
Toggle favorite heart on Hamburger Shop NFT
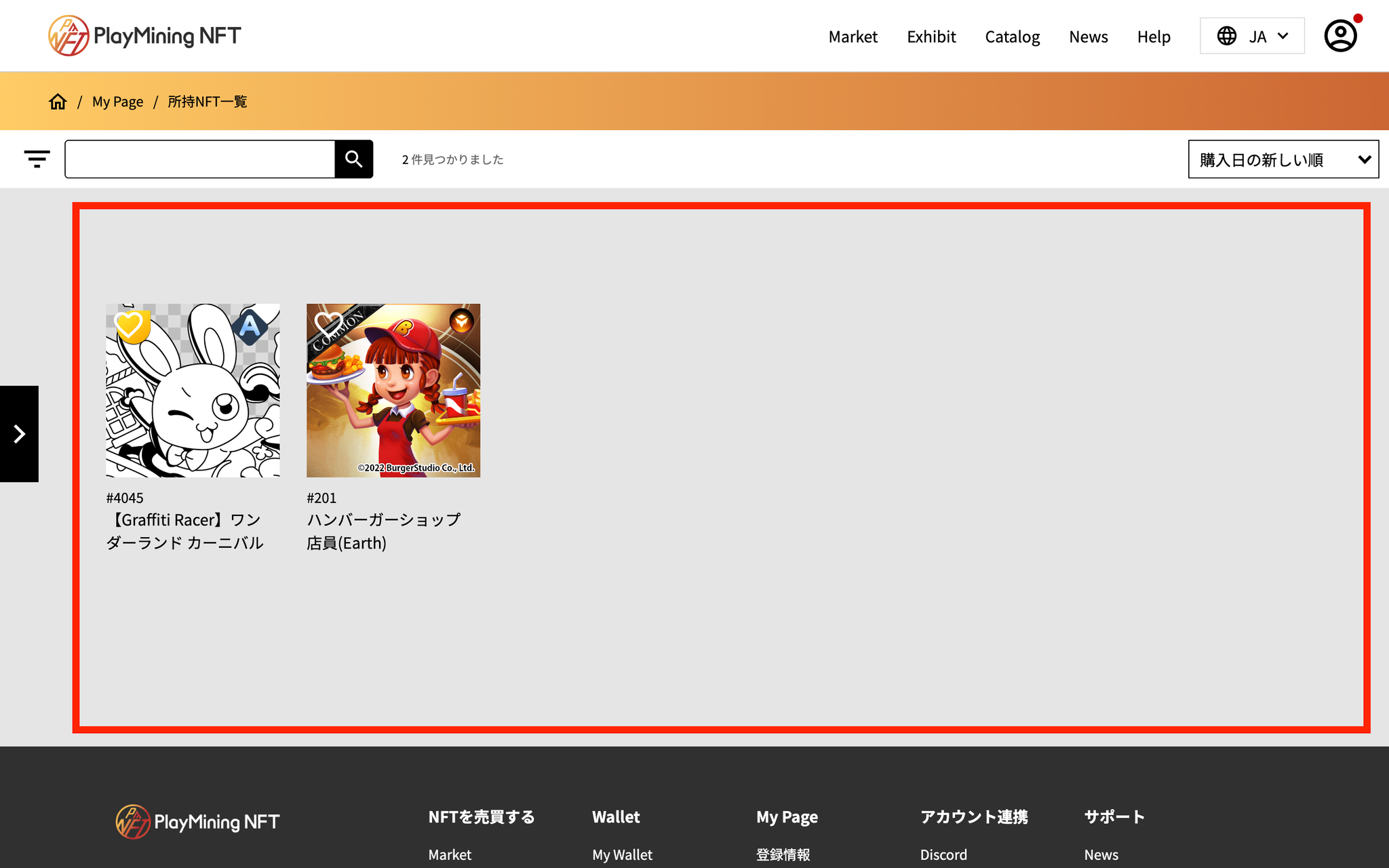(x=329, y=324)
